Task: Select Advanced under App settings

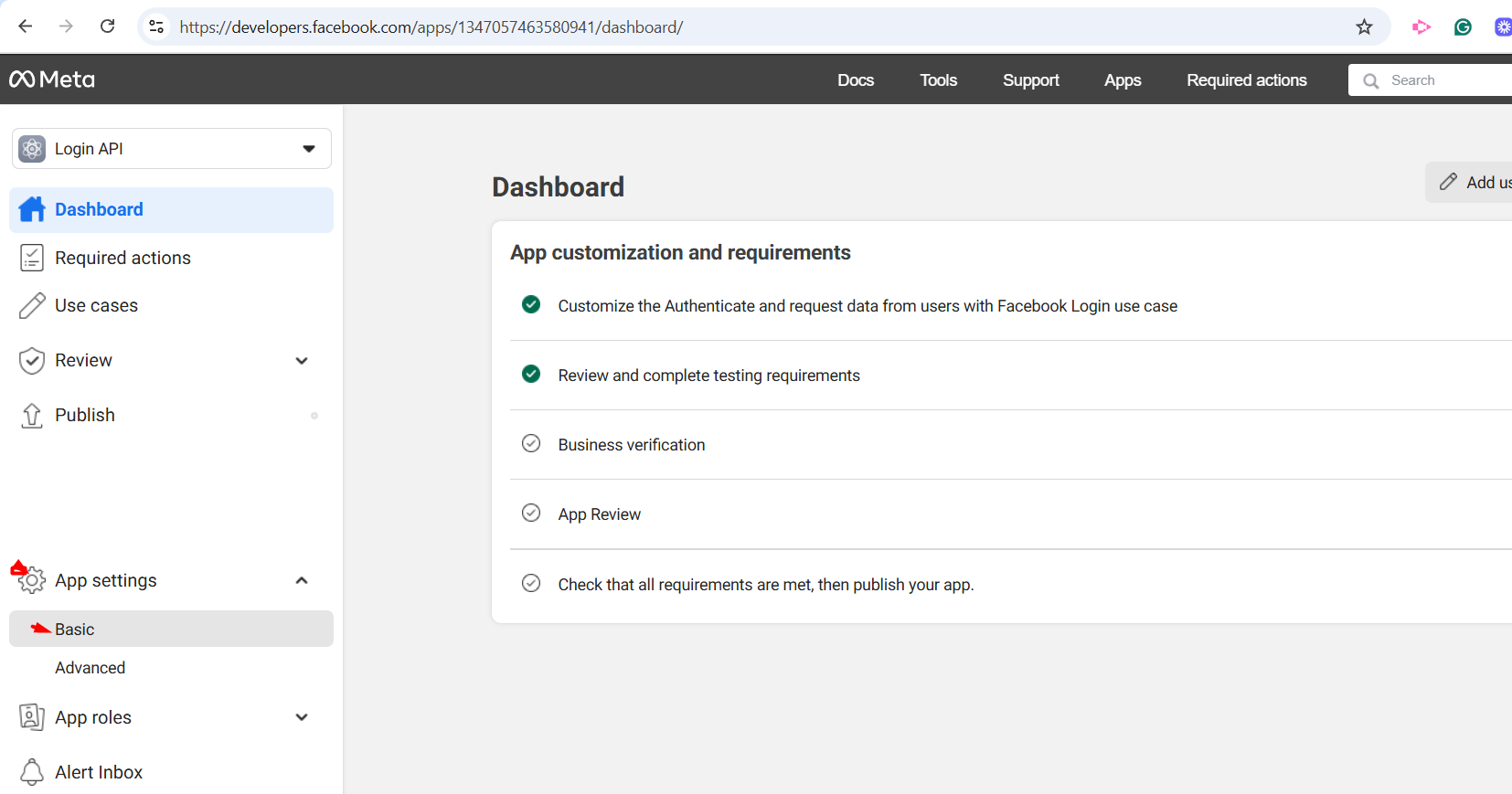Action: pos(90,668)
